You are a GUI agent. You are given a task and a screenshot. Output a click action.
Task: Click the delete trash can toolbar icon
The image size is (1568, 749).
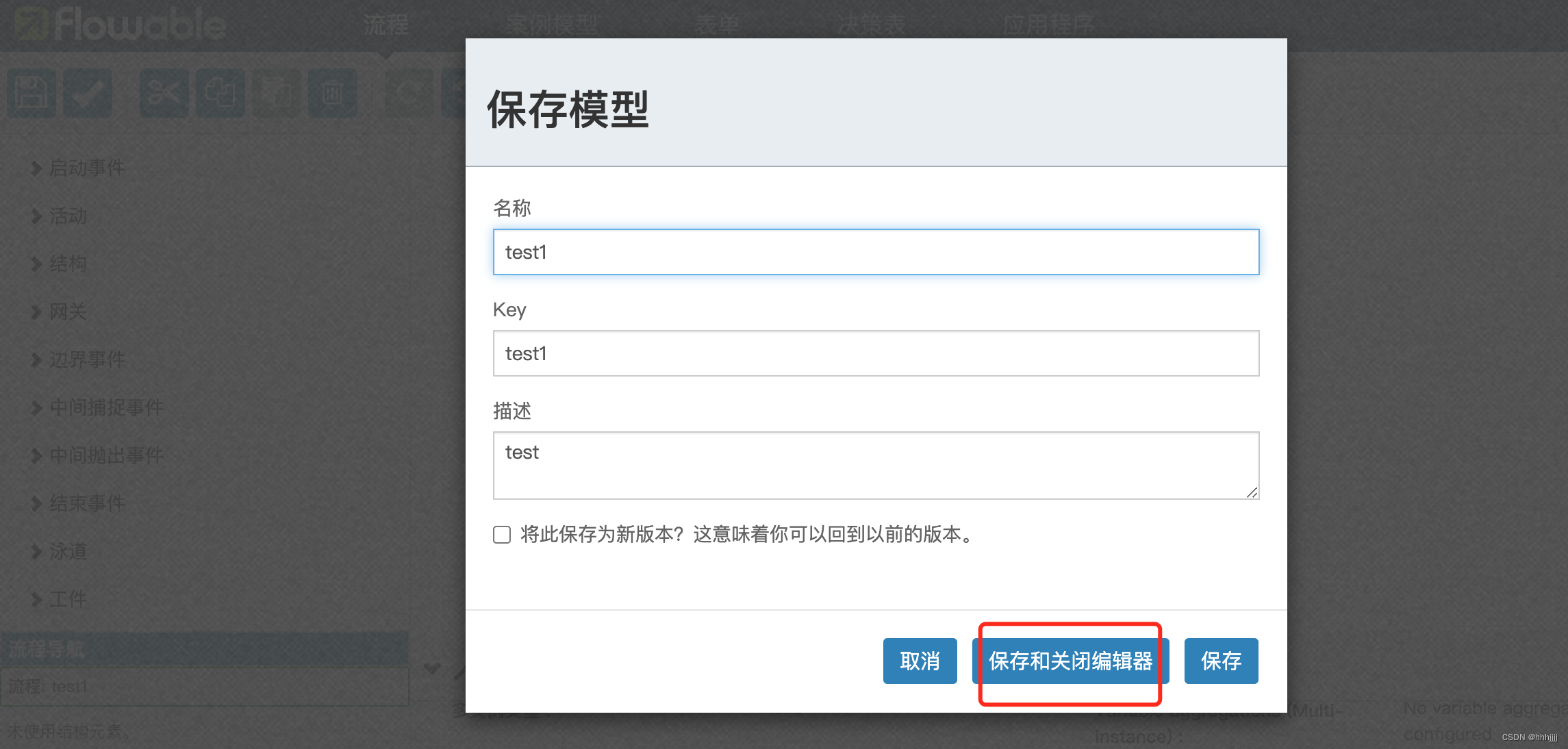click(332, 92)
